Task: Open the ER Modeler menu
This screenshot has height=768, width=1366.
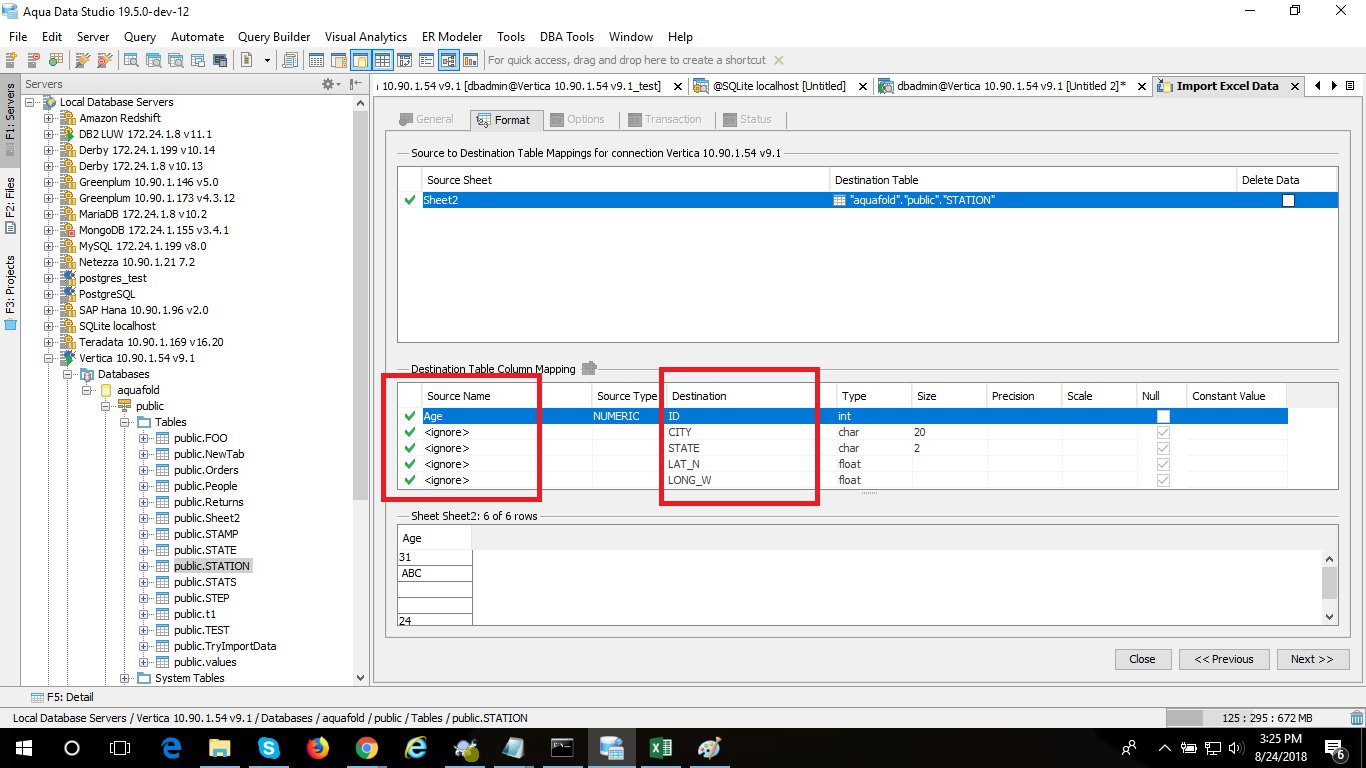Action: point(451,37)
